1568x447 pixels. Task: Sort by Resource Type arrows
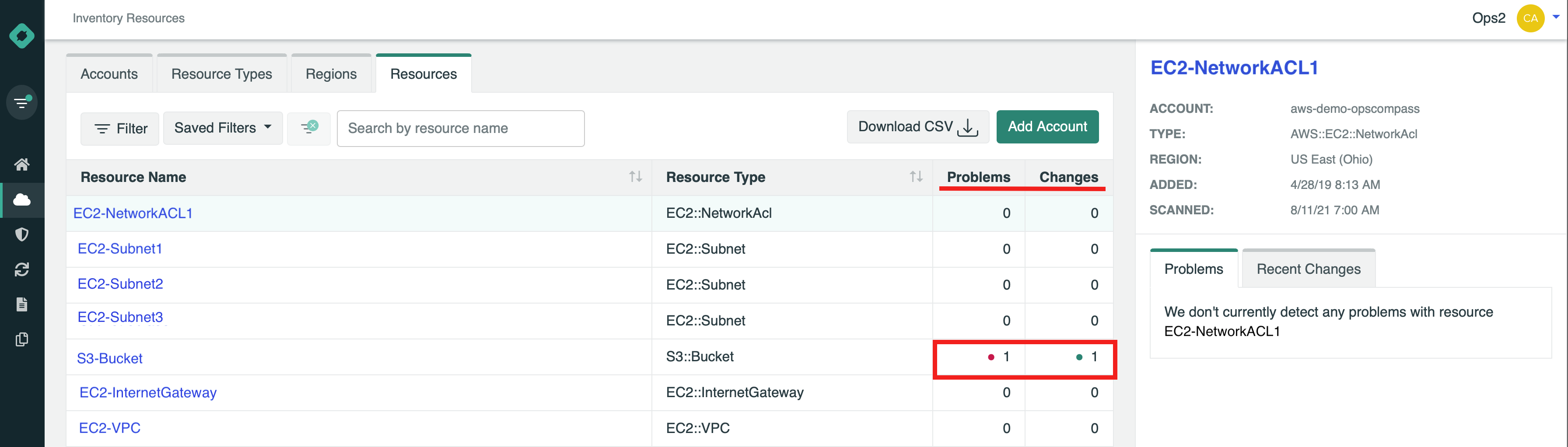916,177
